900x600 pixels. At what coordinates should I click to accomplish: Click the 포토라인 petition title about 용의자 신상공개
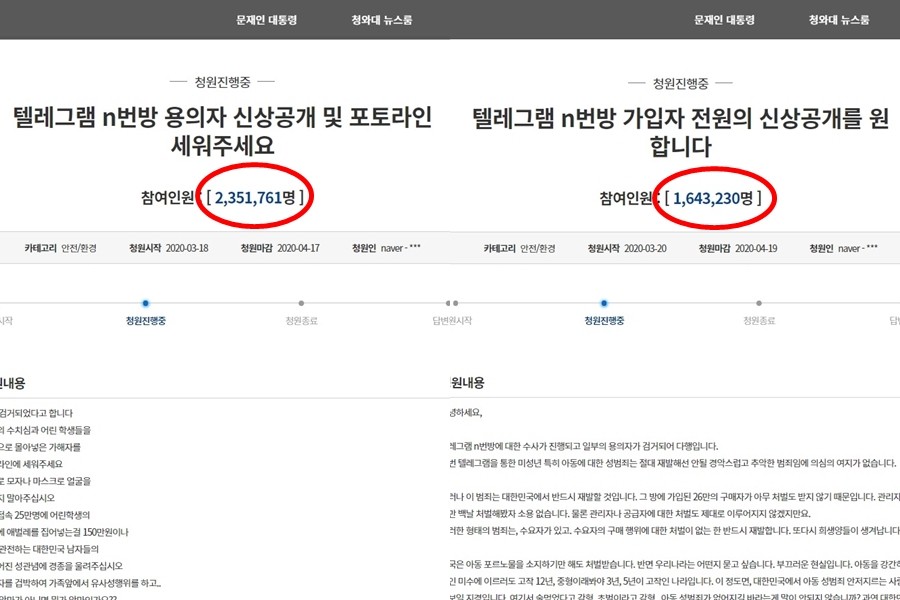(x=222, y=132)
